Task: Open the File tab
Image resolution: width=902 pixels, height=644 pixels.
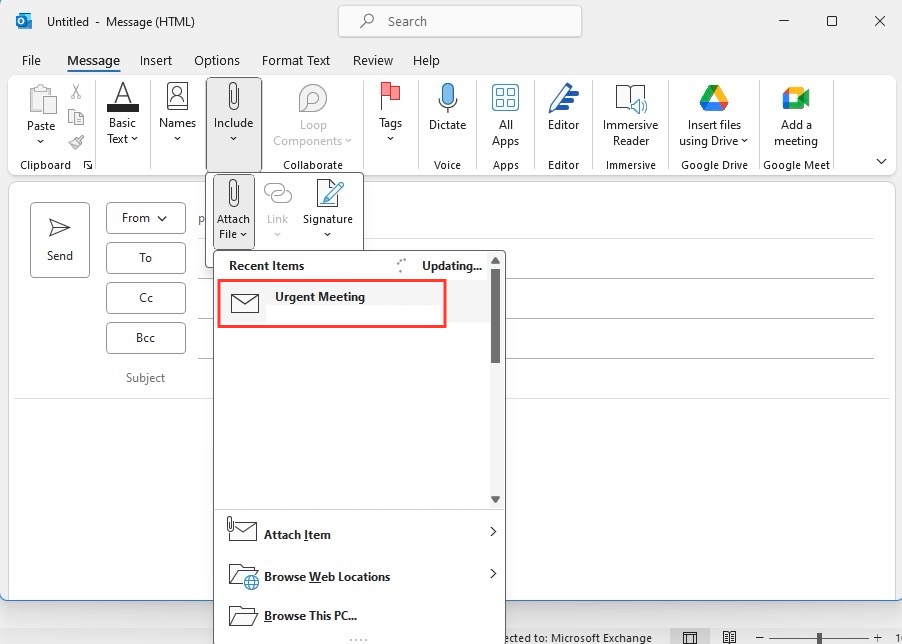Action: pyautogui.click(x=31, y=60)
